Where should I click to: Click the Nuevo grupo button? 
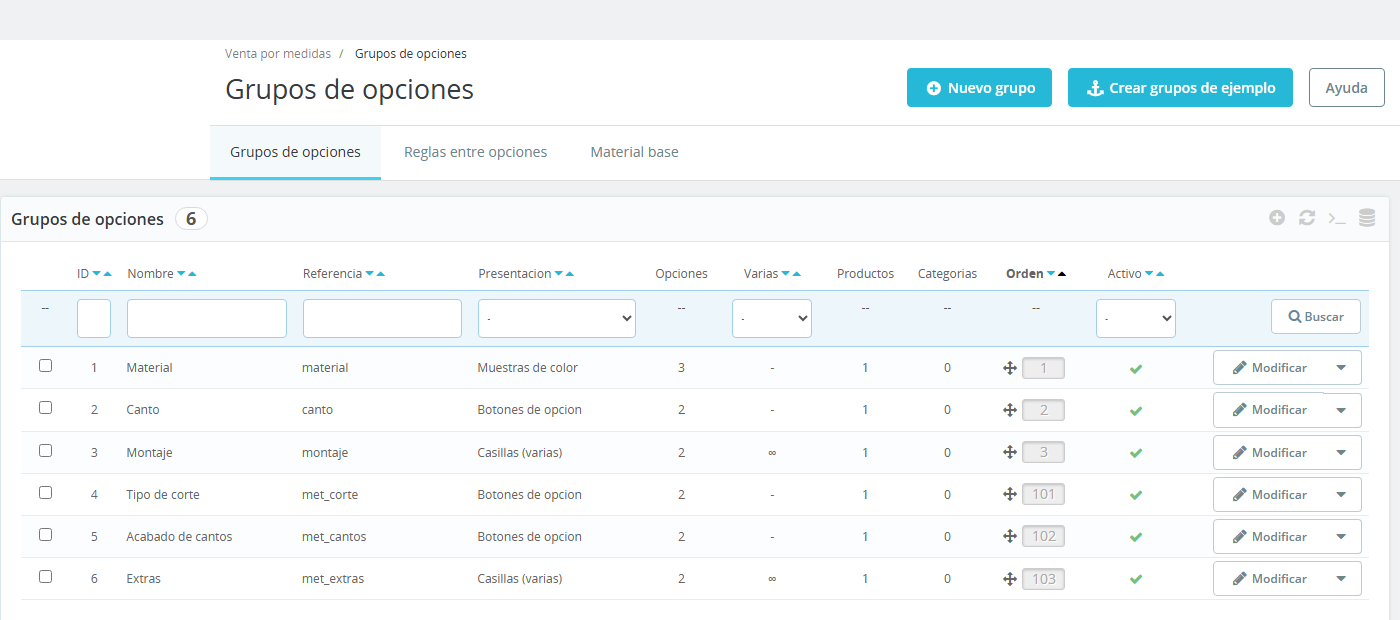(979, 87)
